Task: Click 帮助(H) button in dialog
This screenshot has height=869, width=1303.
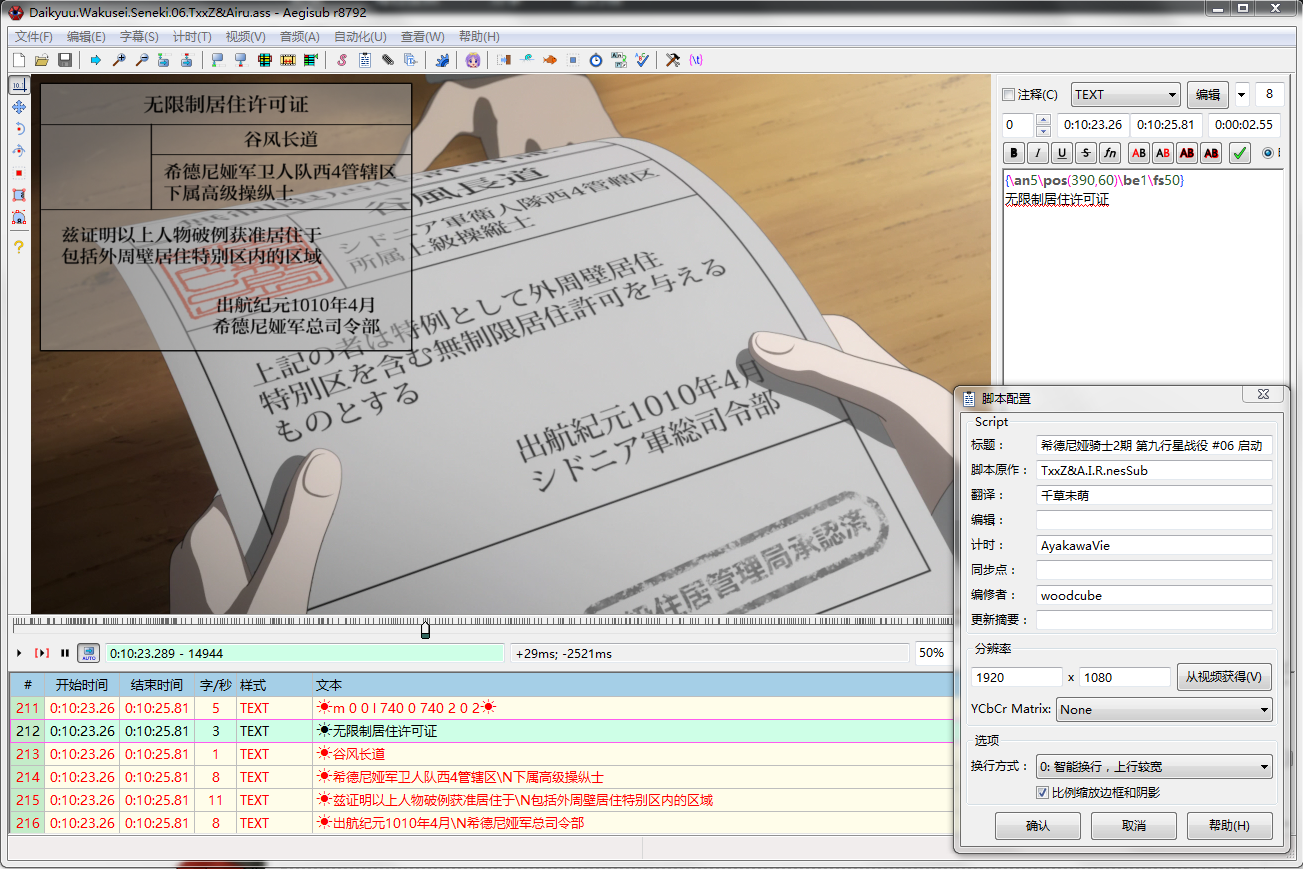Action: coord(1229,826)
